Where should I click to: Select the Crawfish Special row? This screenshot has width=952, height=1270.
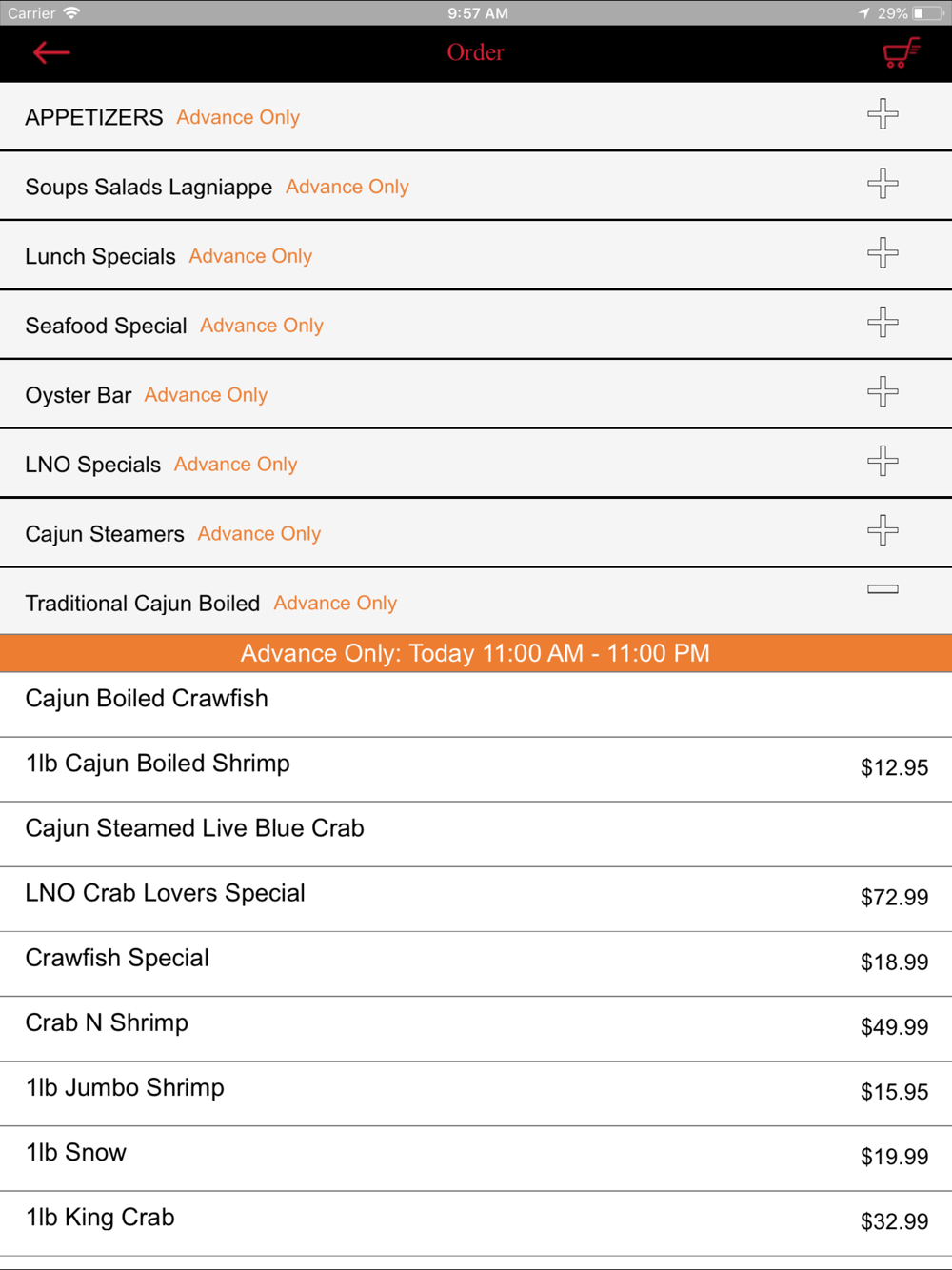pyautogui.click(x=476, y=963)
